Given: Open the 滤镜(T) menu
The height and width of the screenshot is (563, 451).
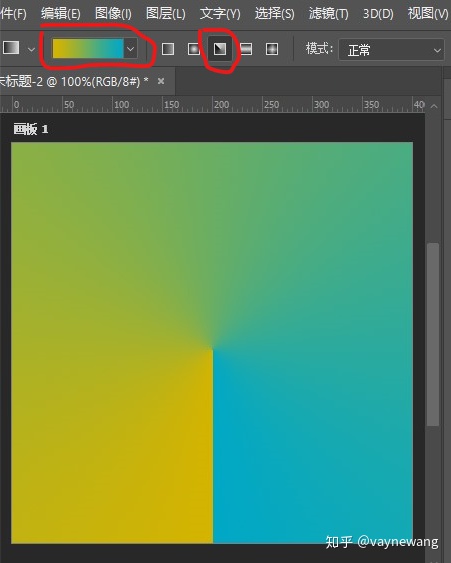Looking at the screenshot, I should 328,14.
